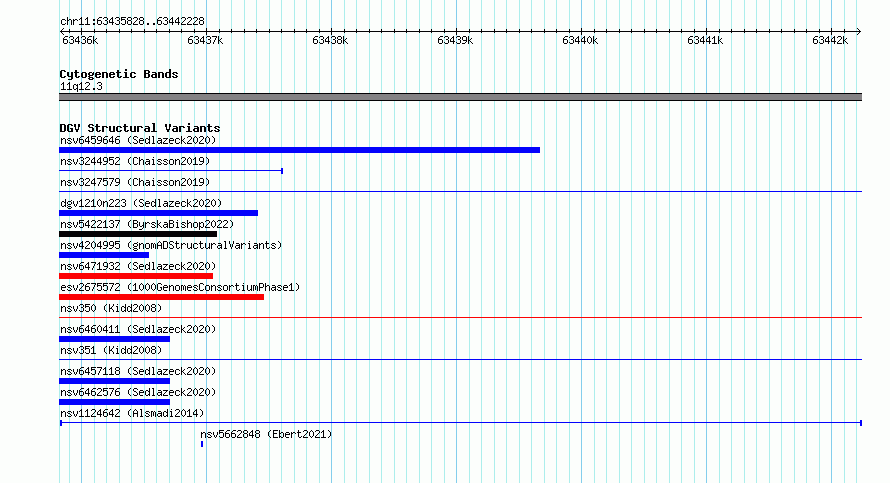Click the nsv1124642 (Alsmadi2014) label
The width and height of the screenshot is (890, 483).
[132, 413]
